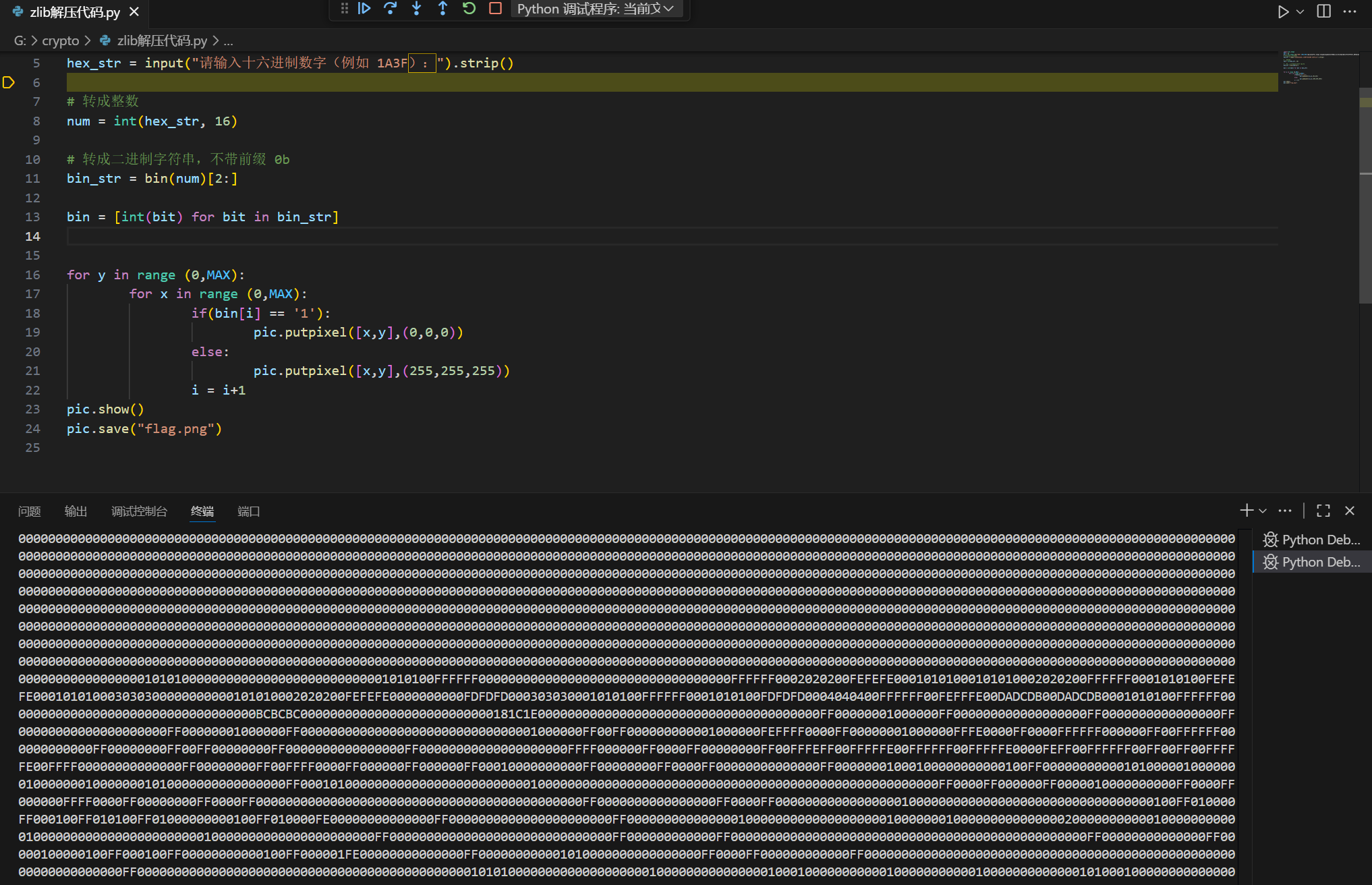The height and width of the screenshot is (885, 1372).
Task: Close the zlib解压代码.py editor tab
Action: click(134, 12)
